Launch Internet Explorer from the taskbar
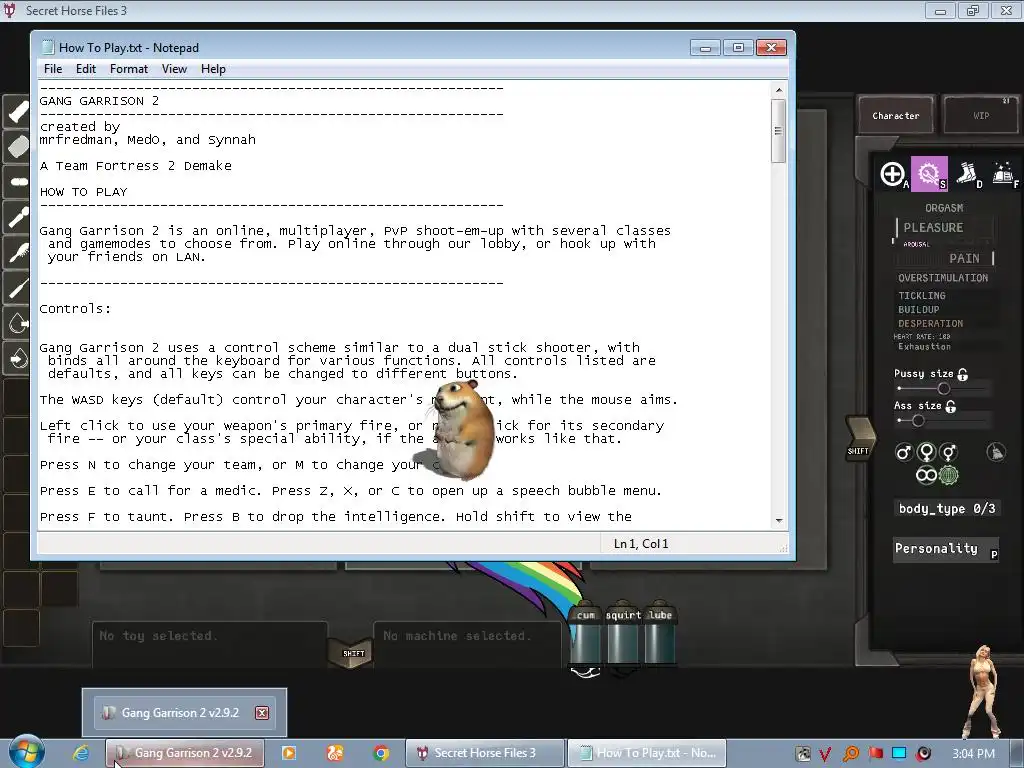Screen dimensions: 1024x768 pos(81,753)
